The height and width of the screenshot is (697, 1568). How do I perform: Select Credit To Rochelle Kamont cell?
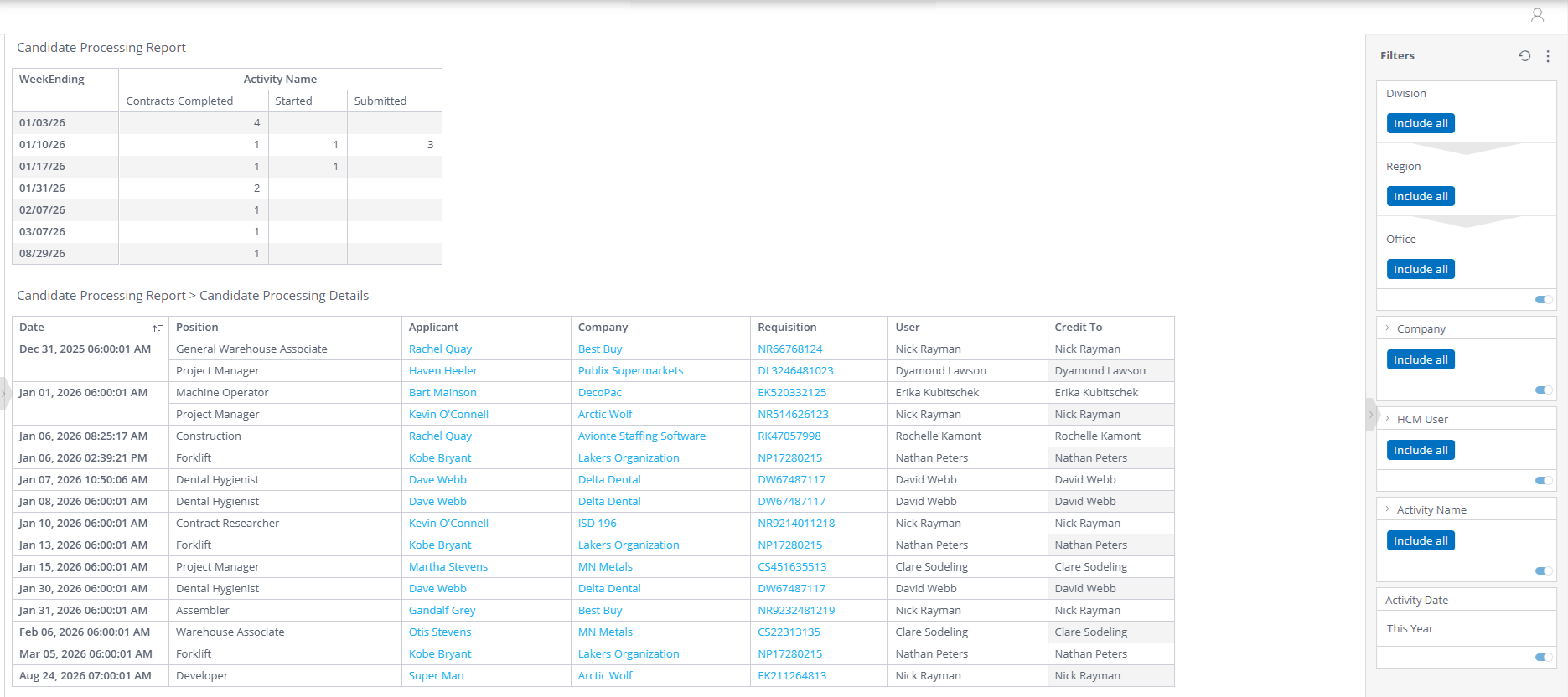coord(1110,436)
